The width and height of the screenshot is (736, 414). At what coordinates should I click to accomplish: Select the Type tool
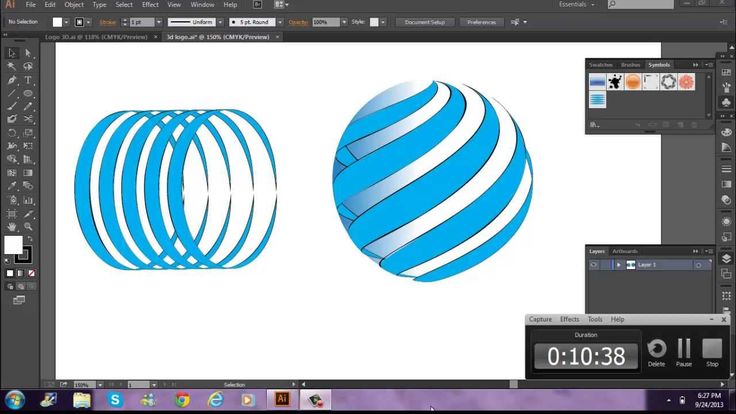pyautogui.click(x=28, y=80)
